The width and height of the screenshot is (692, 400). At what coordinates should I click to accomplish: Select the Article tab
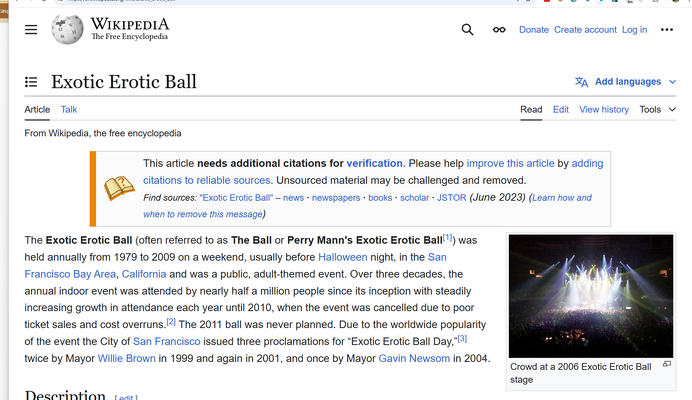coord(37,109)
